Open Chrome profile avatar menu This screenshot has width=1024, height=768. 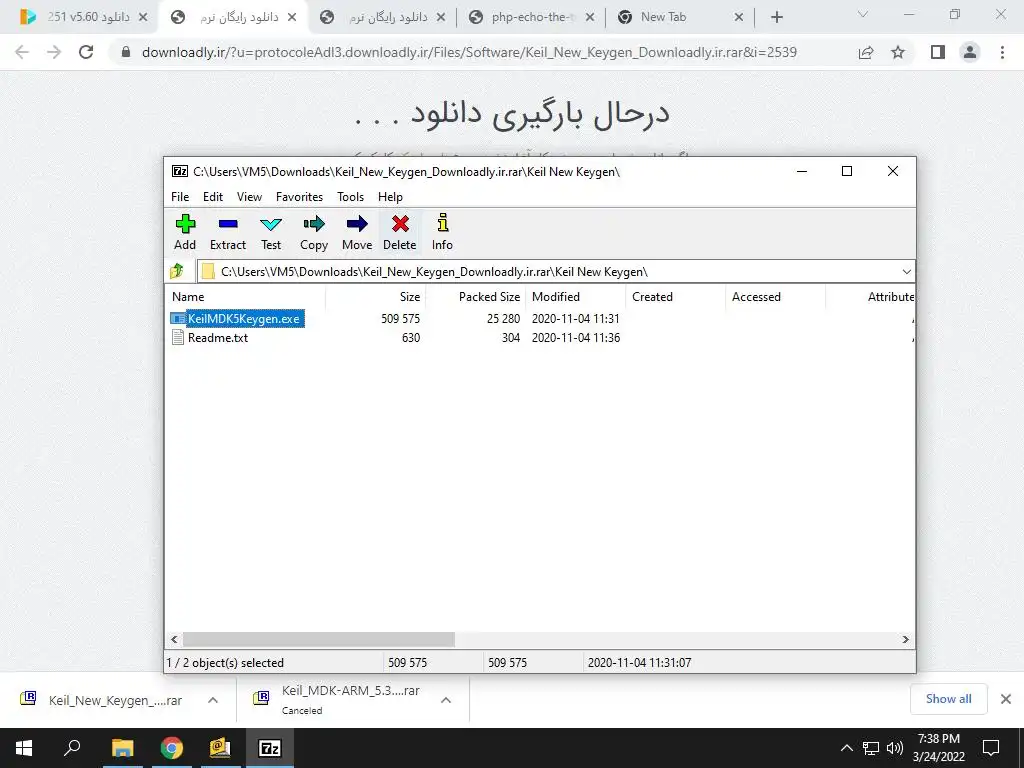[x=970, y=52]
